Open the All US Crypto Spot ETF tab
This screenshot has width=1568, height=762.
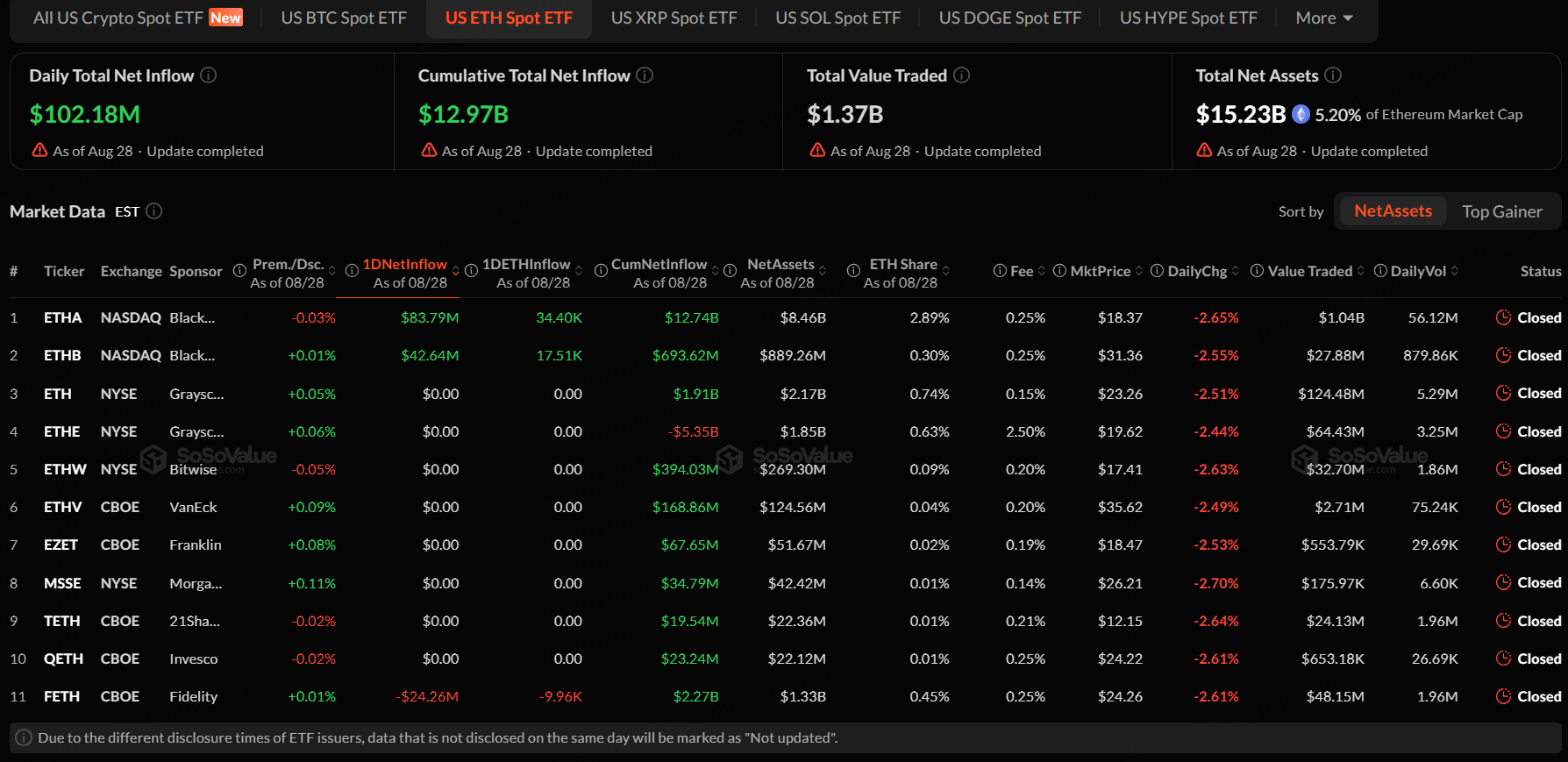coord(138,18)
